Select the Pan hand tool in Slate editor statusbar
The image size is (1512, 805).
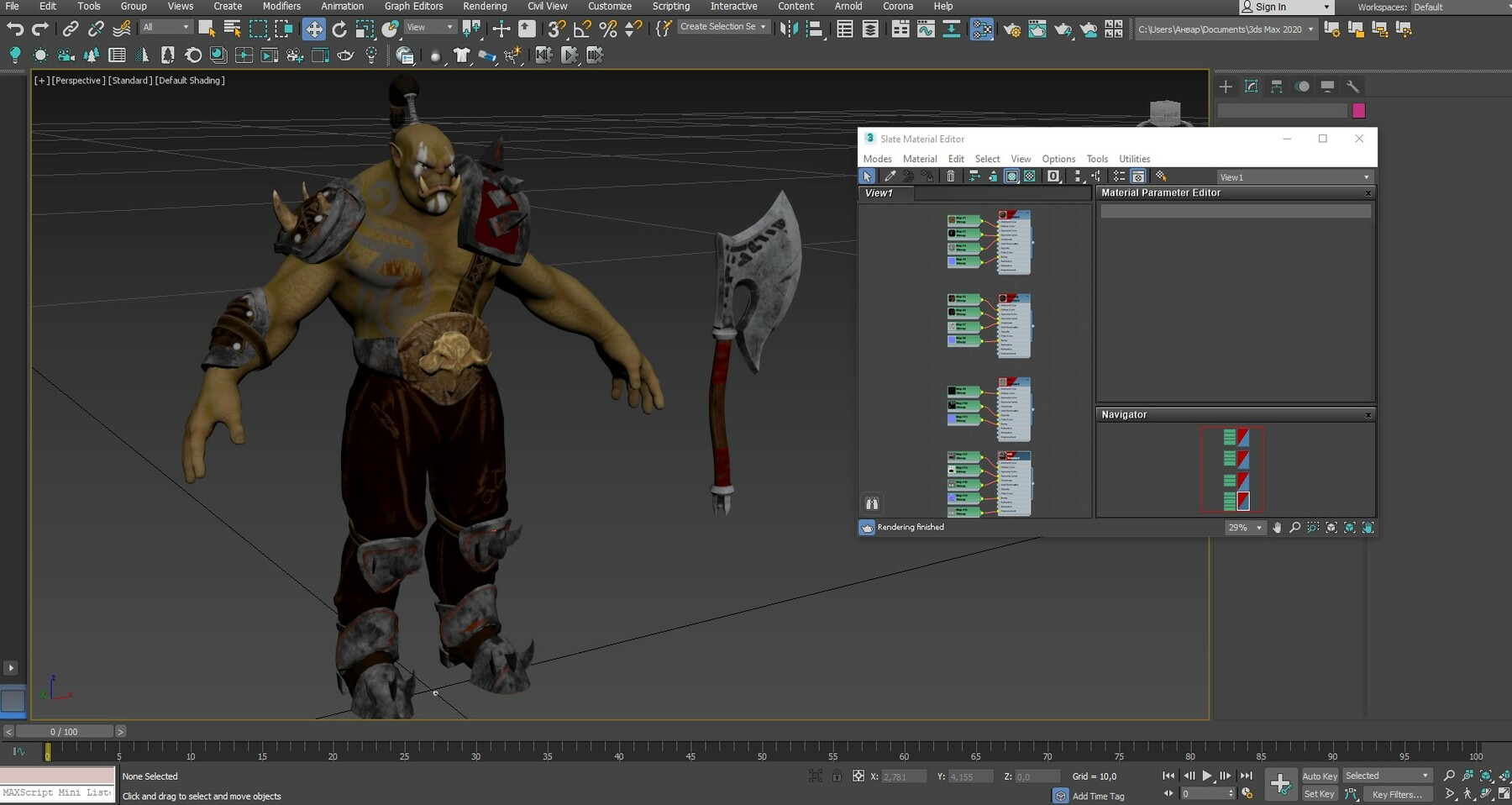coord(1278,528)
